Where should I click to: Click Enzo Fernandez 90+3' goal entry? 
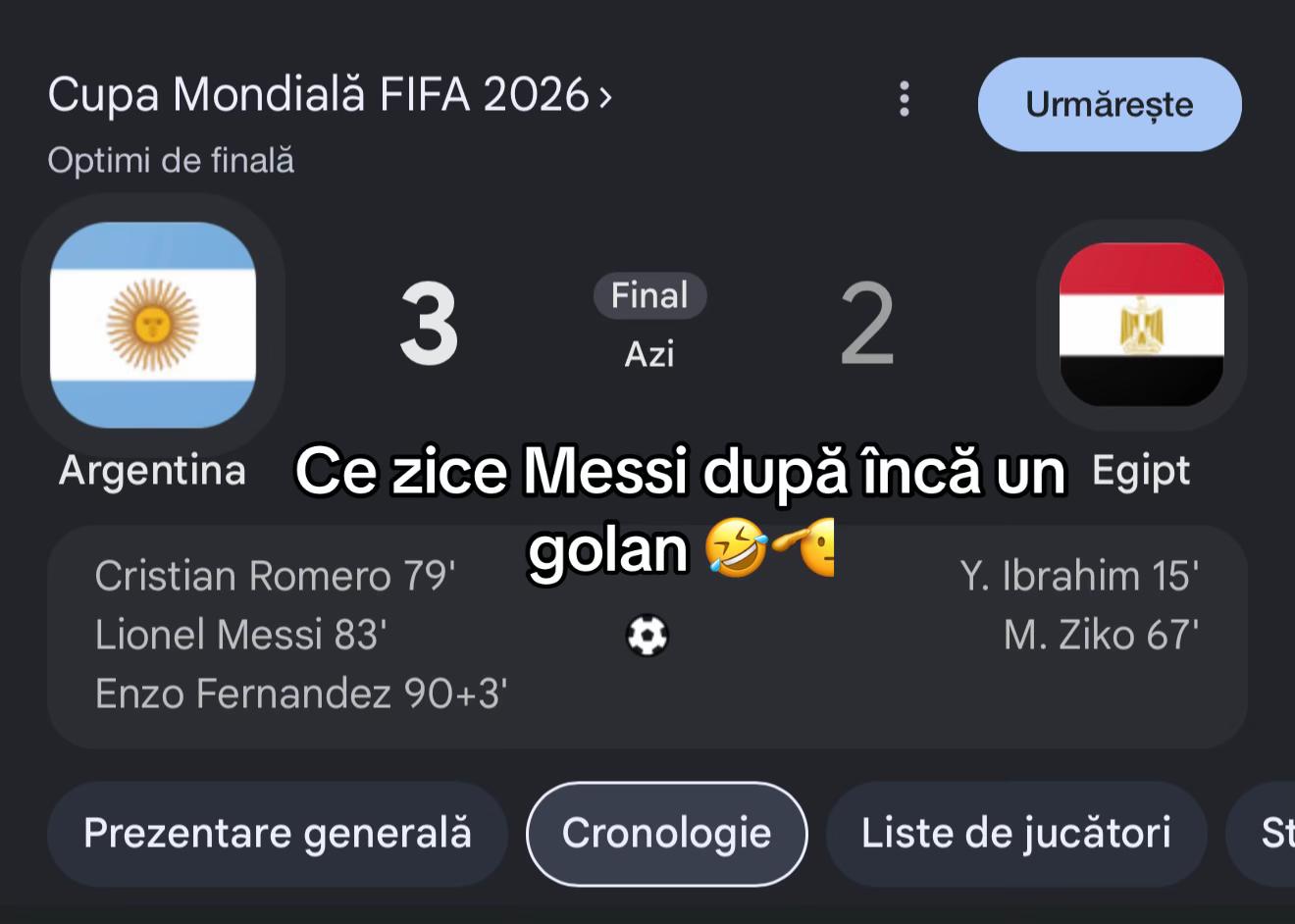301,693
